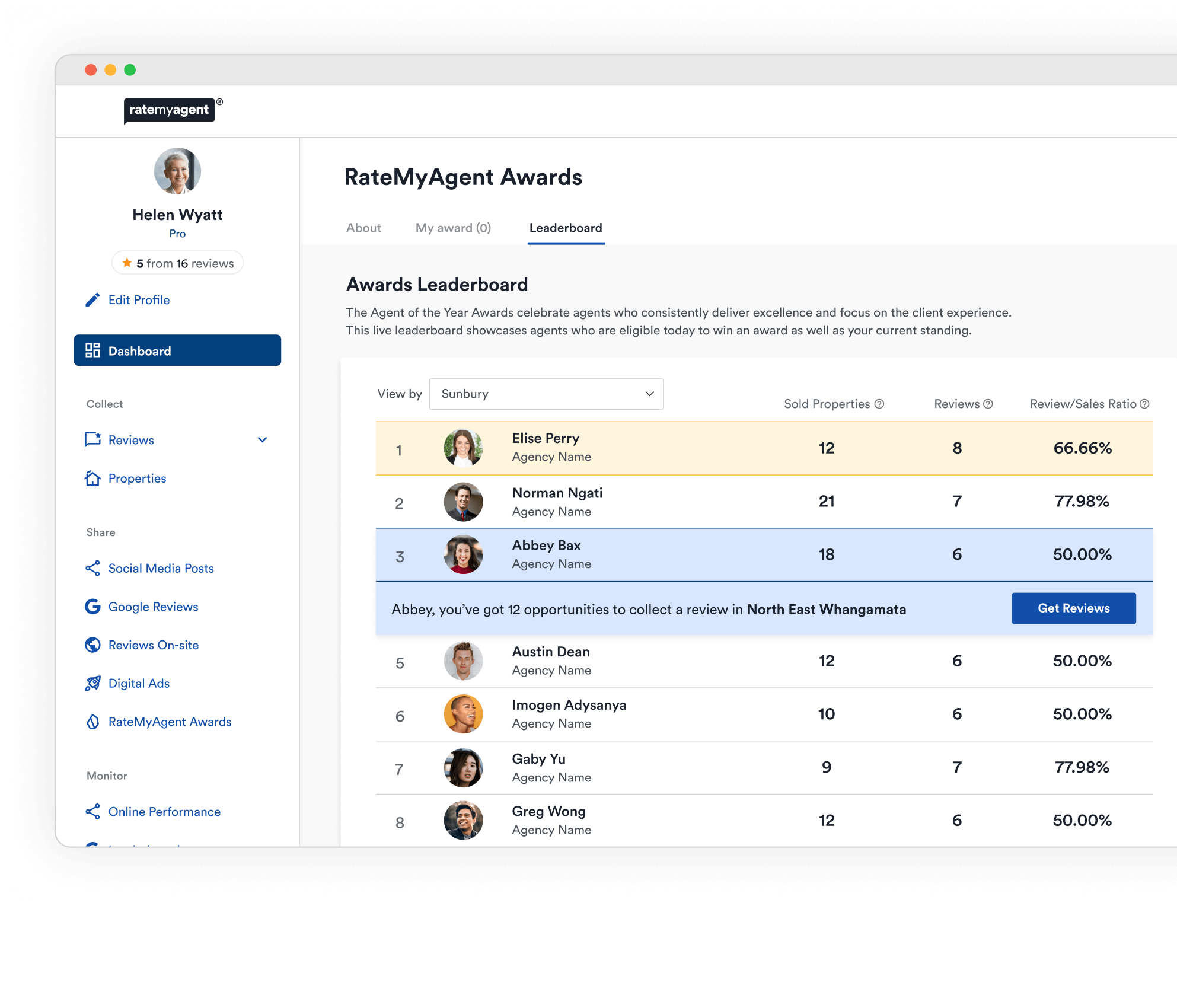Click the RateMyAgent Awards medal icon
The width and height of the screenshot is (1177, 1008).
[x=92, y=722]
